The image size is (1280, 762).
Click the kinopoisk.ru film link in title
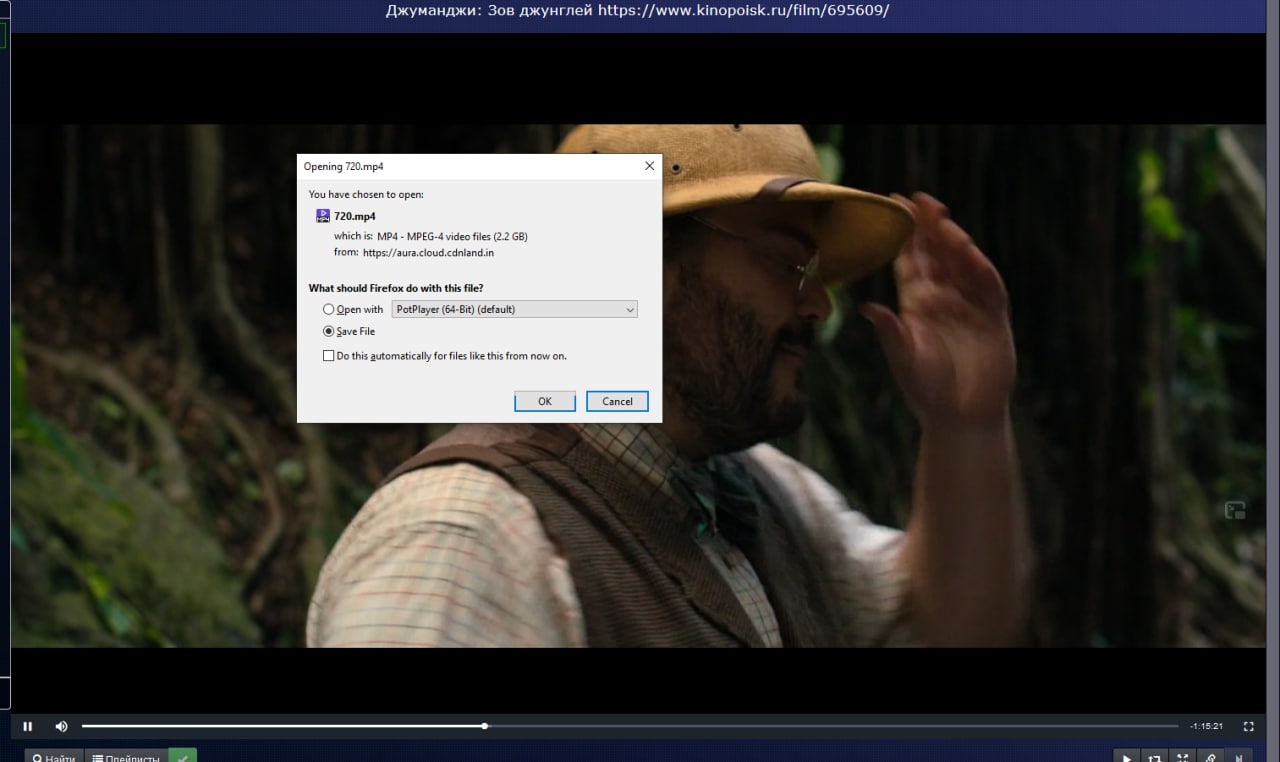(x=743, y=11)
